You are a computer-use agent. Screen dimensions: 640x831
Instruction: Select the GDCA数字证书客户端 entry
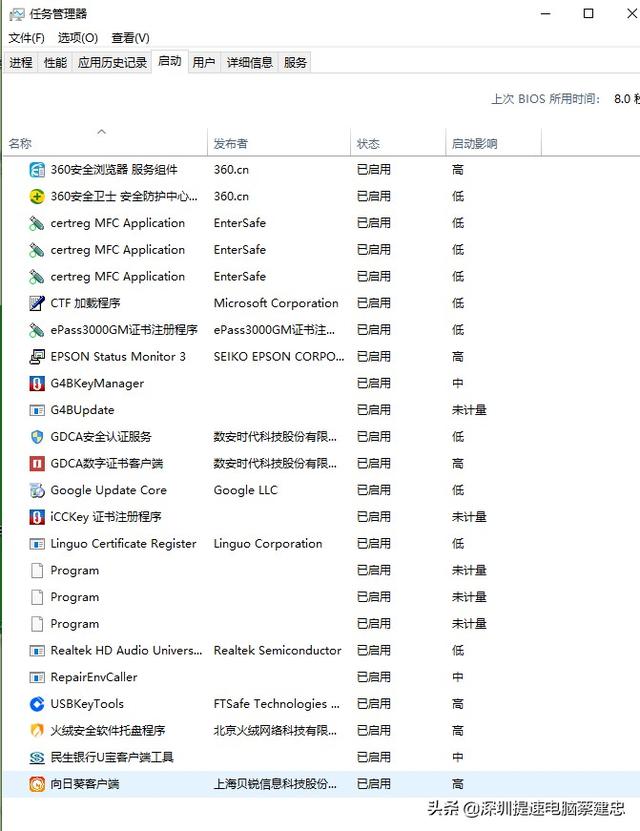(321, 464)
